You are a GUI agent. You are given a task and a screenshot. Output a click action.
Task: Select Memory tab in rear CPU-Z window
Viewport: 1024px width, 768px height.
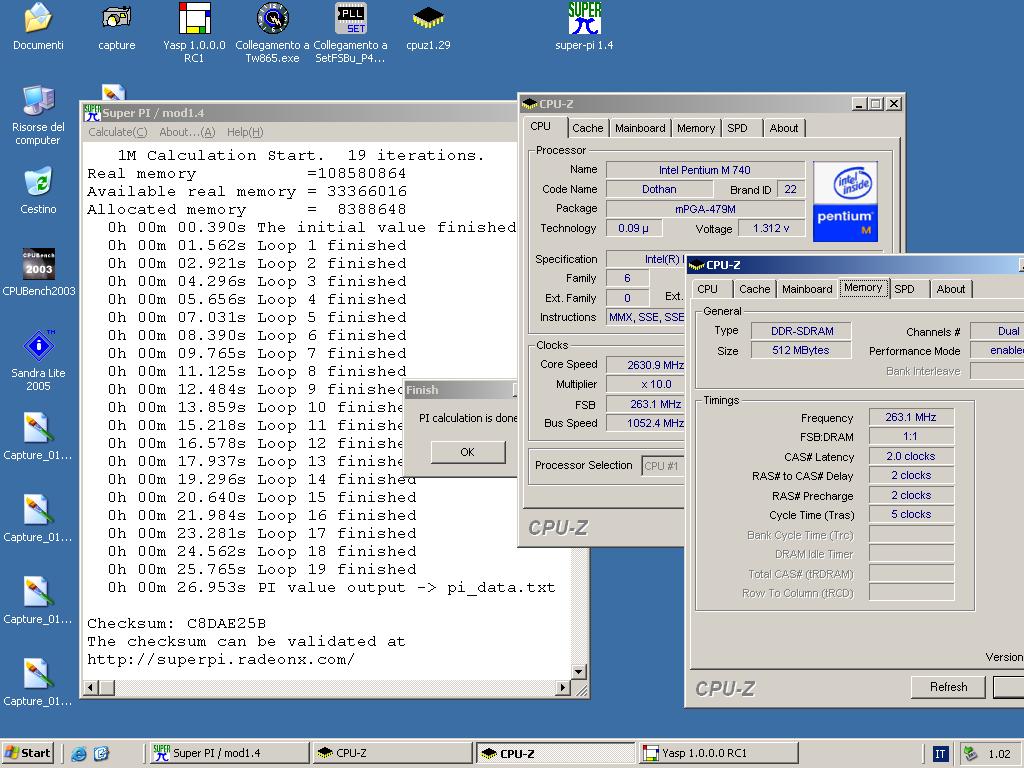pyautogui.click(x=696, y=128)
